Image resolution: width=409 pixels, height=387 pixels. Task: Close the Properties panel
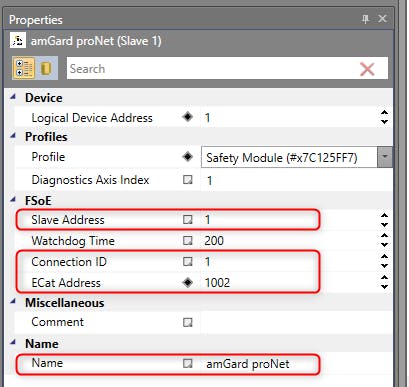click(x=382, y=19)
